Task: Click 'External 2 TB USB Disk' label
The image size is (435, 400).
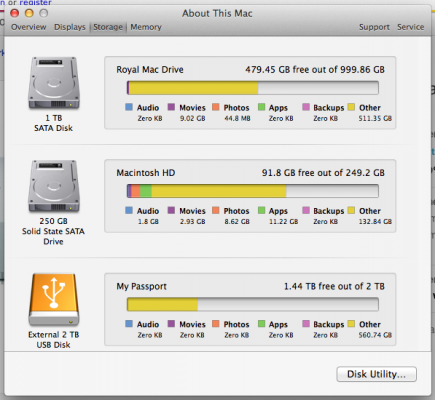Action: (53, 340)
